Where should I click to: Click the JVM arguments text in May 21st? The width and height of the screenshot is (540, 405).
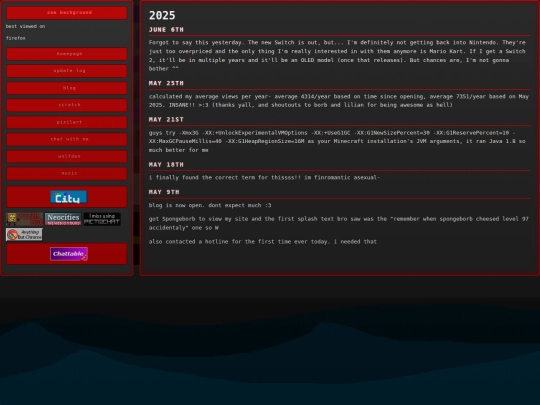pyautogui.click(x=338, y=142)
